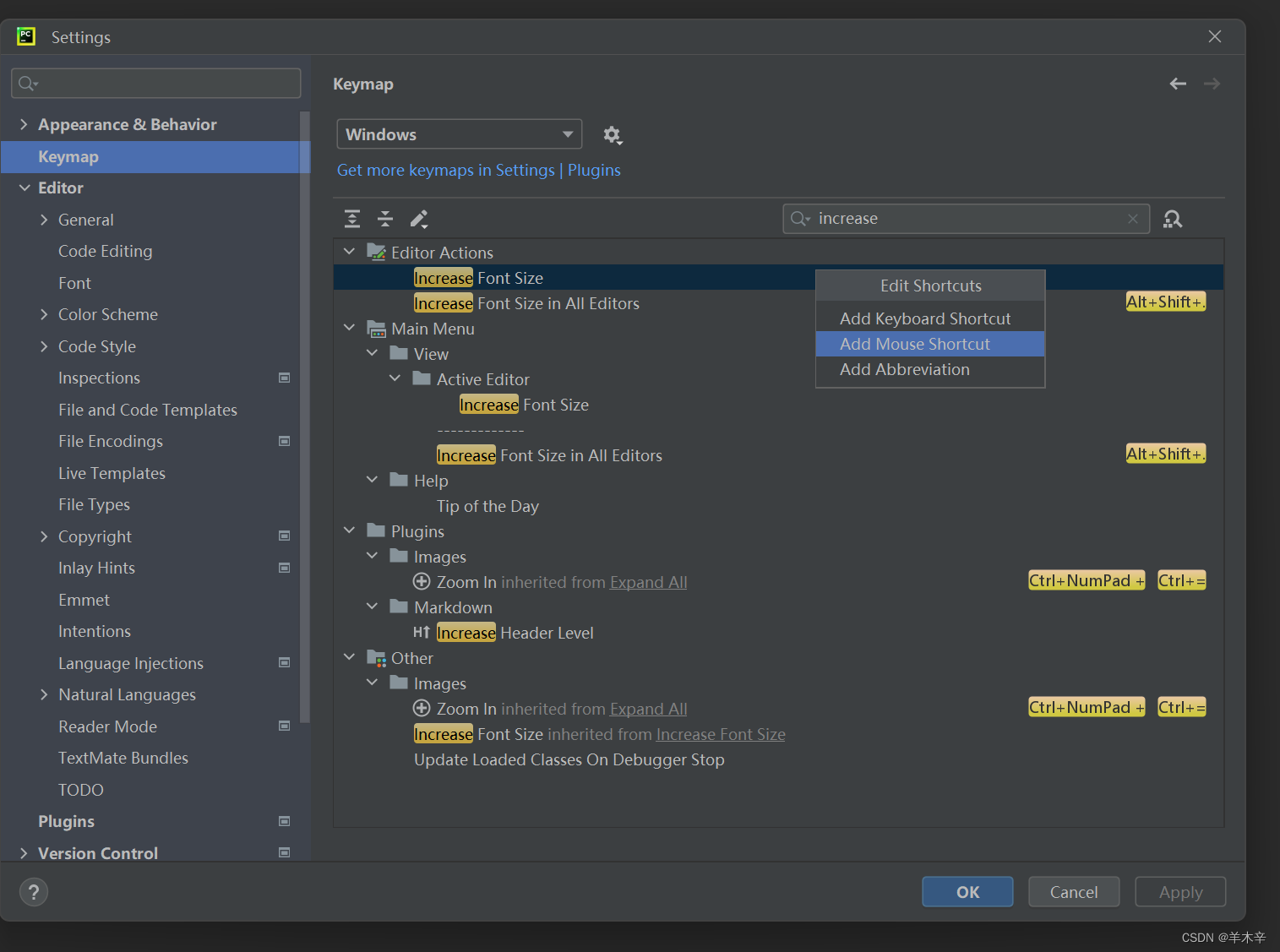Click the project-level icon beside Inlay Hints
Screen dimensions: 1280x952
pos(285,568)
